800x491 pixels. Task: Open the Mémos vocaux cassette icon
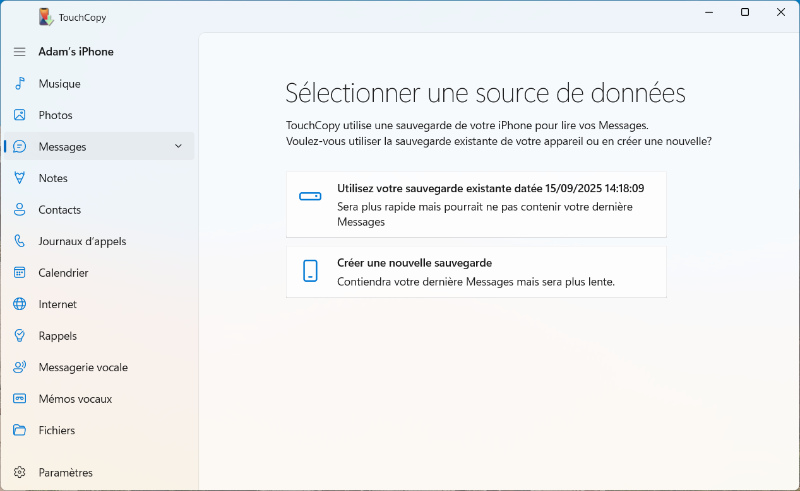[x=19, y=399]
